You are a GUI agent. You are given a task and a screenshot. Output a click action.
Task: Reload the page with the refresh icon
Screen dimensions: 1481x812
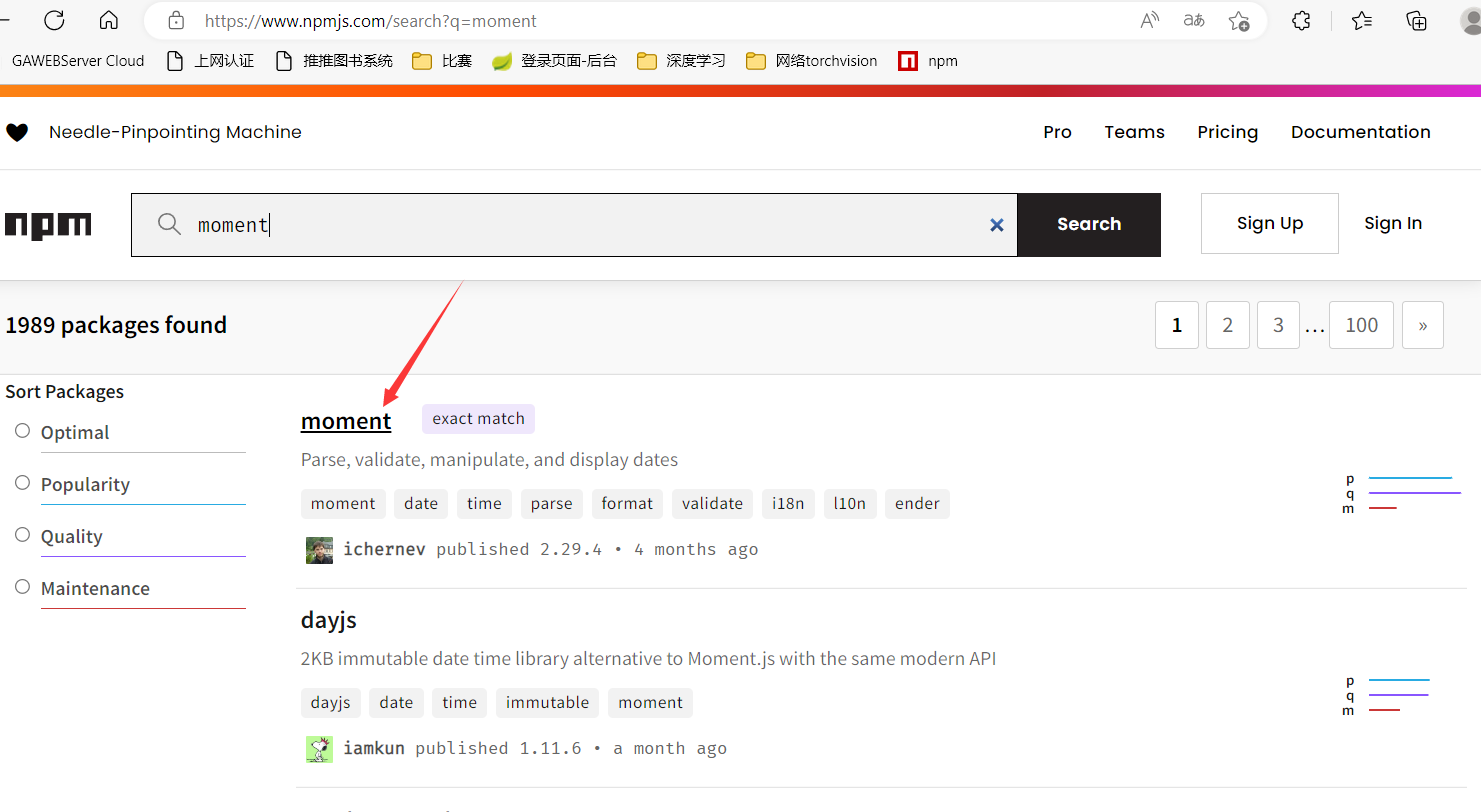(54, 20)
